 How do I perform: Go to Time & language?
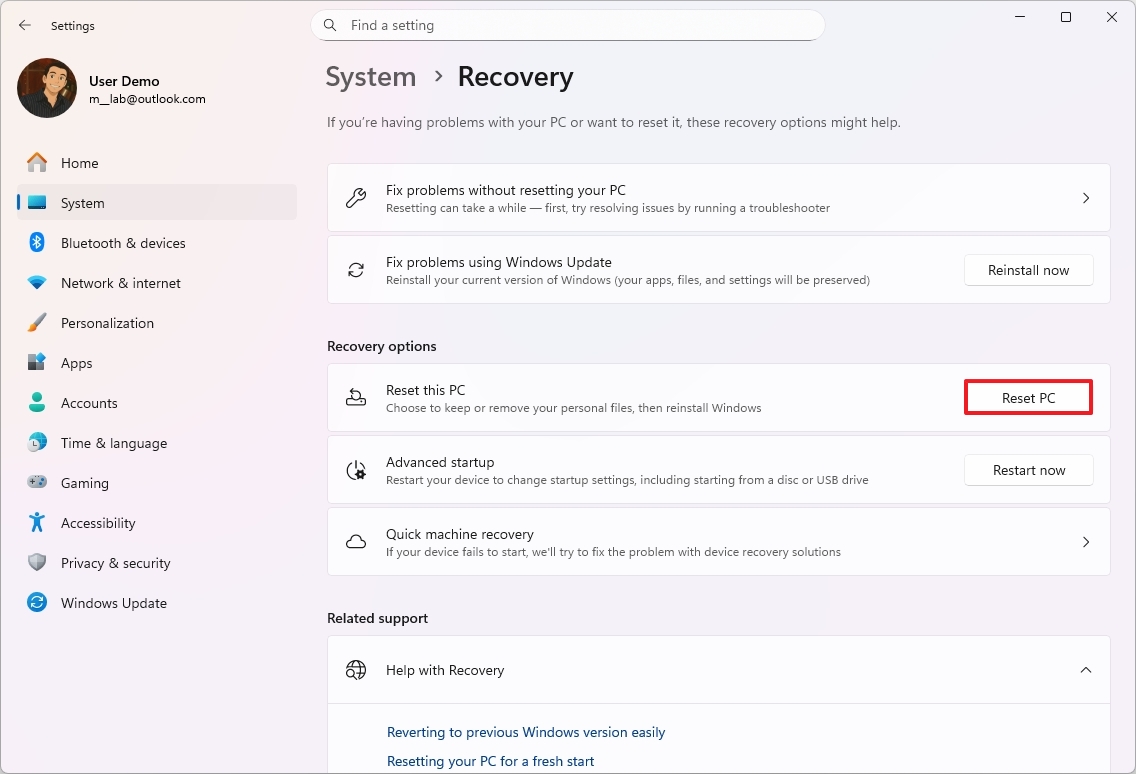click(x=113, y=443)
